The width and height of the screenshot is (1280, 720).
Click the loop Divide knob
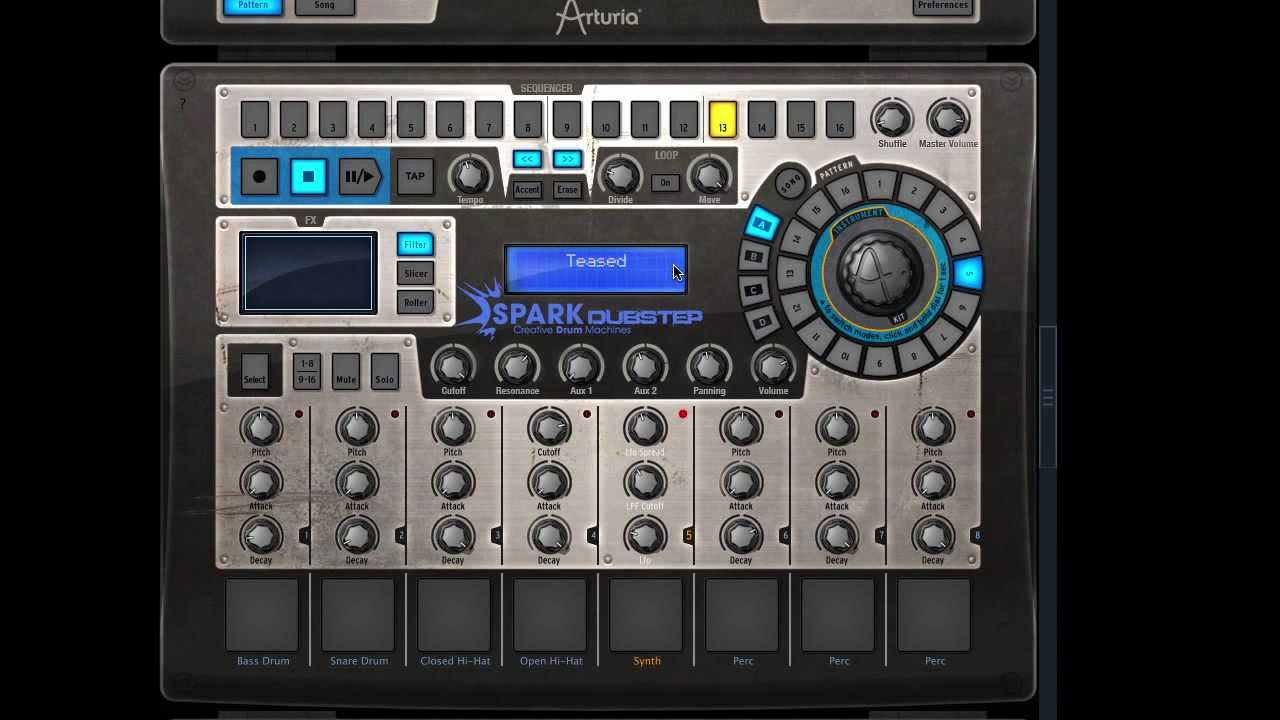click(x=620, y=175)
